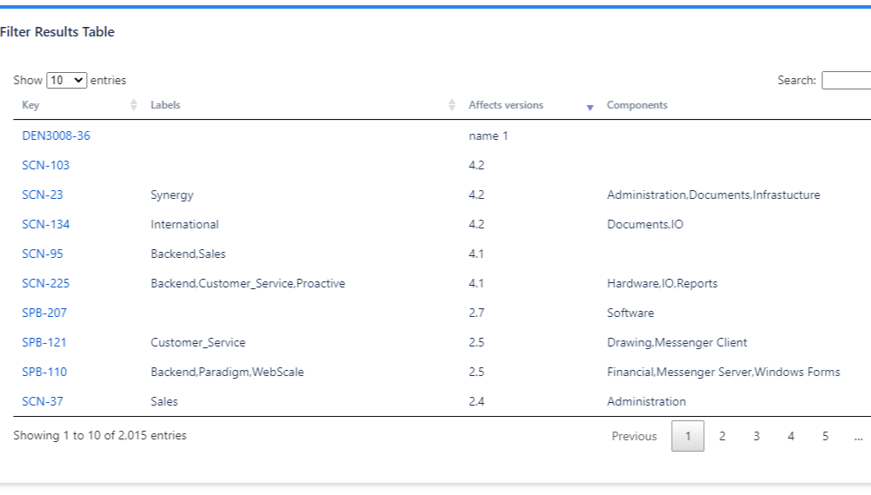Open issue SCN-225
The width and height of the screenshot is (871, 495).
[46, 283]
